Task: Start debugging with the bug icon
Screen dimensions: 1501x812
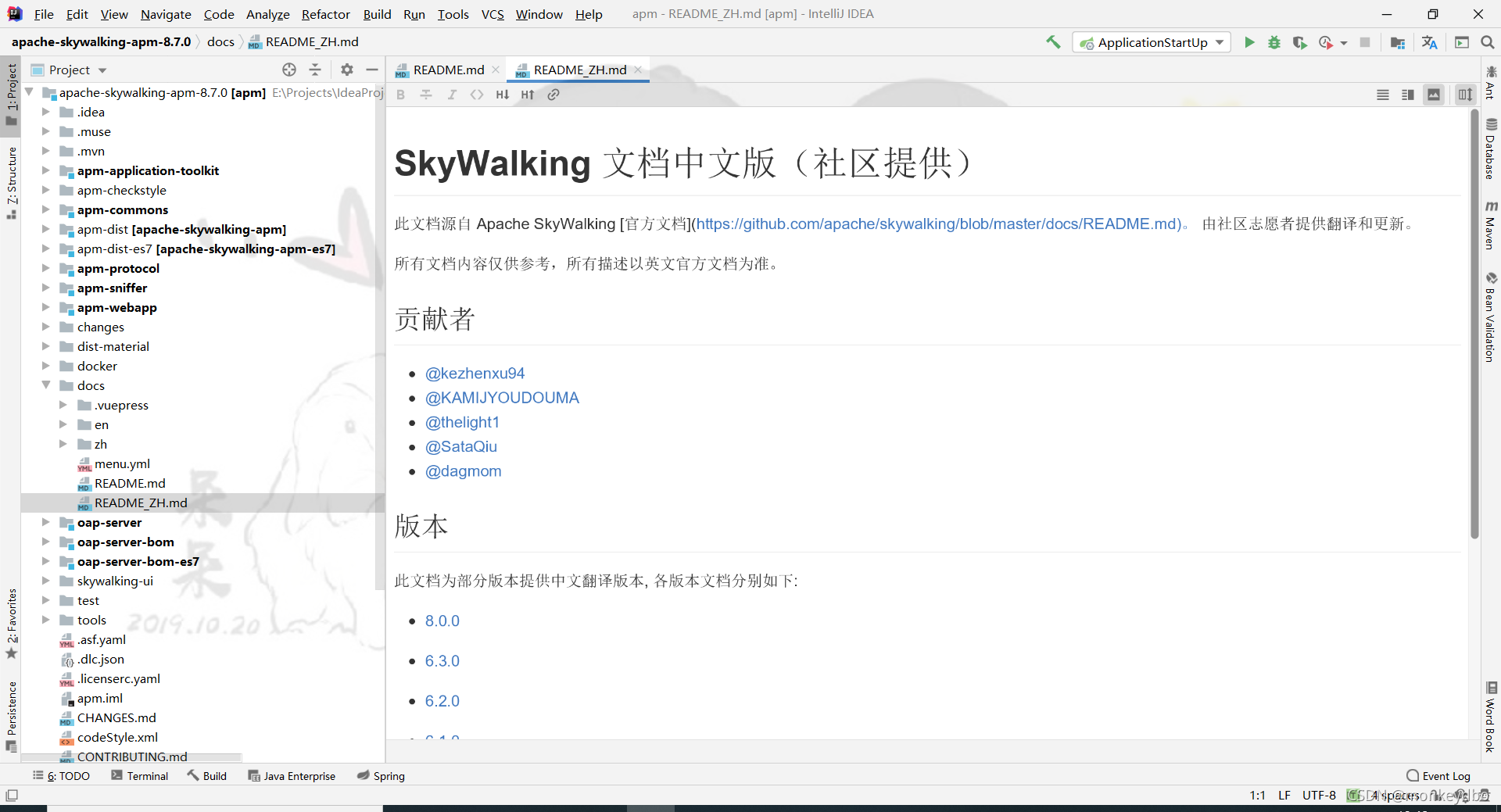Action: tap(1274, 42)
